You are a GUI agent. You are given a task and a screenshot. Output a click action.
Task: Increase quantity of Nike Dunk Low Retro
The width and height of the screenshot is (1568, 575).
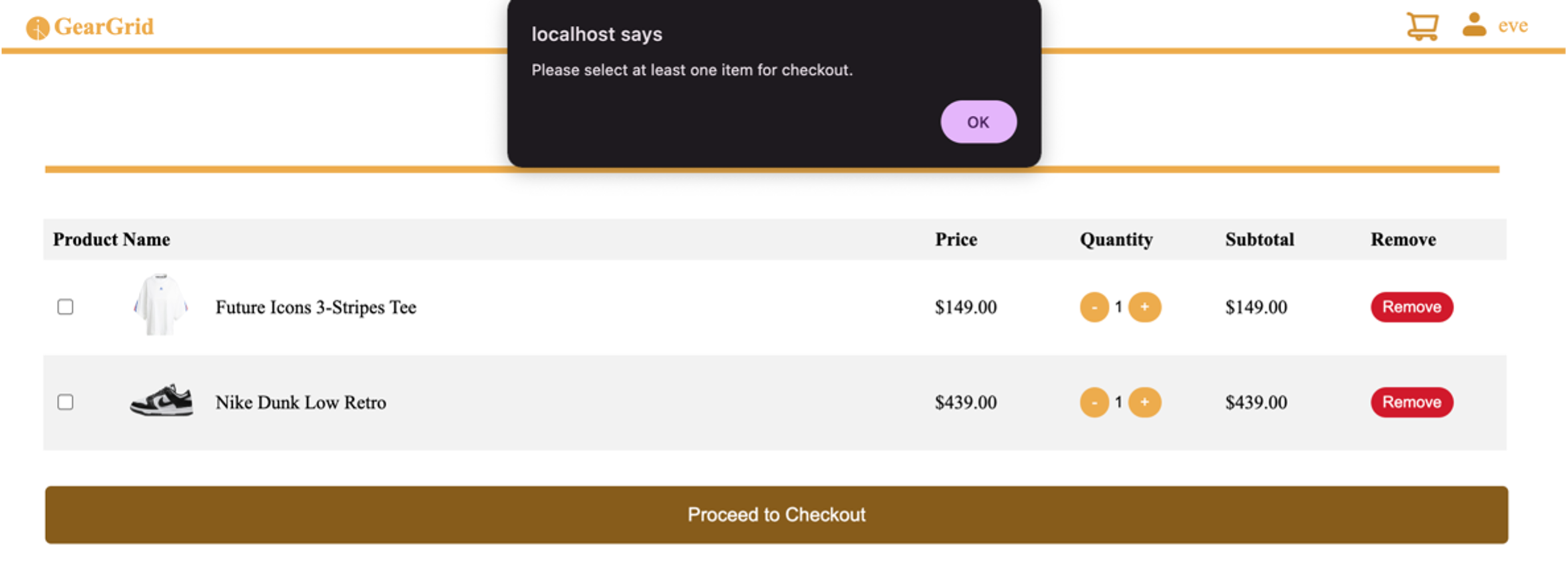click(1144, 403)
